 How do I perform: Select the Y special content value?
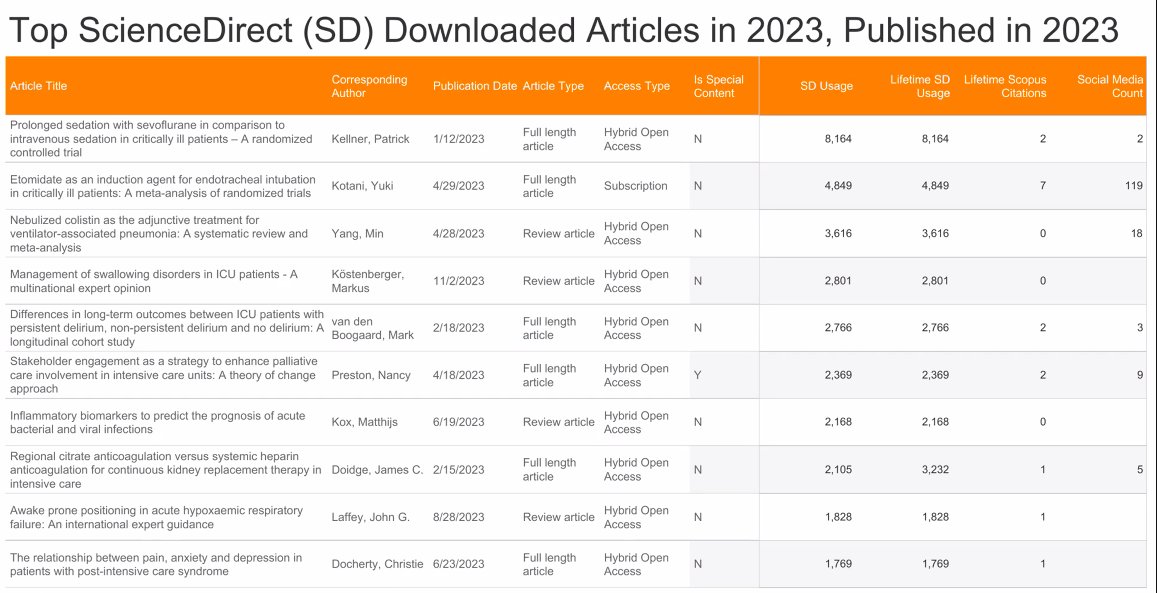tap(698, 375)
